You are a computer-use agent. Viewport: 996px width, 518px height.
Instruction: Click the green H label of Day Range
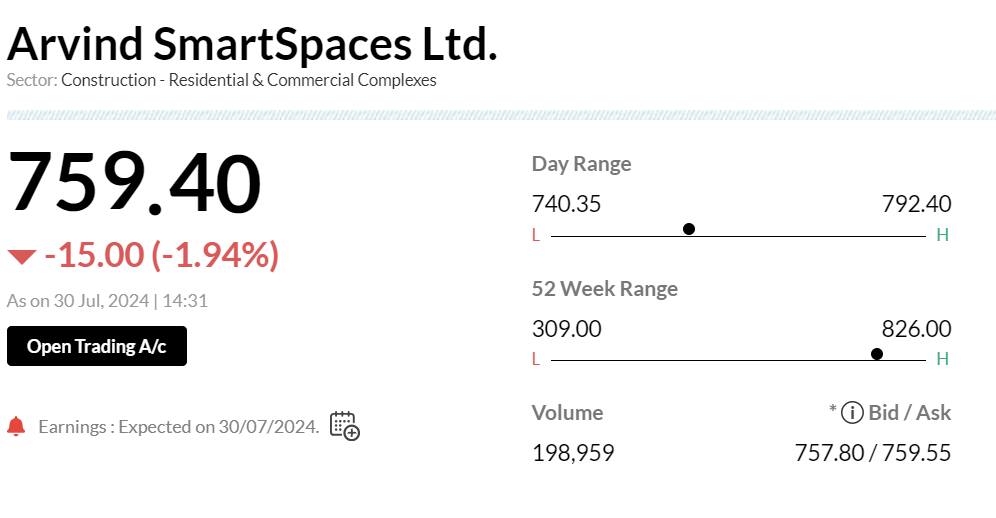(942, 236)
